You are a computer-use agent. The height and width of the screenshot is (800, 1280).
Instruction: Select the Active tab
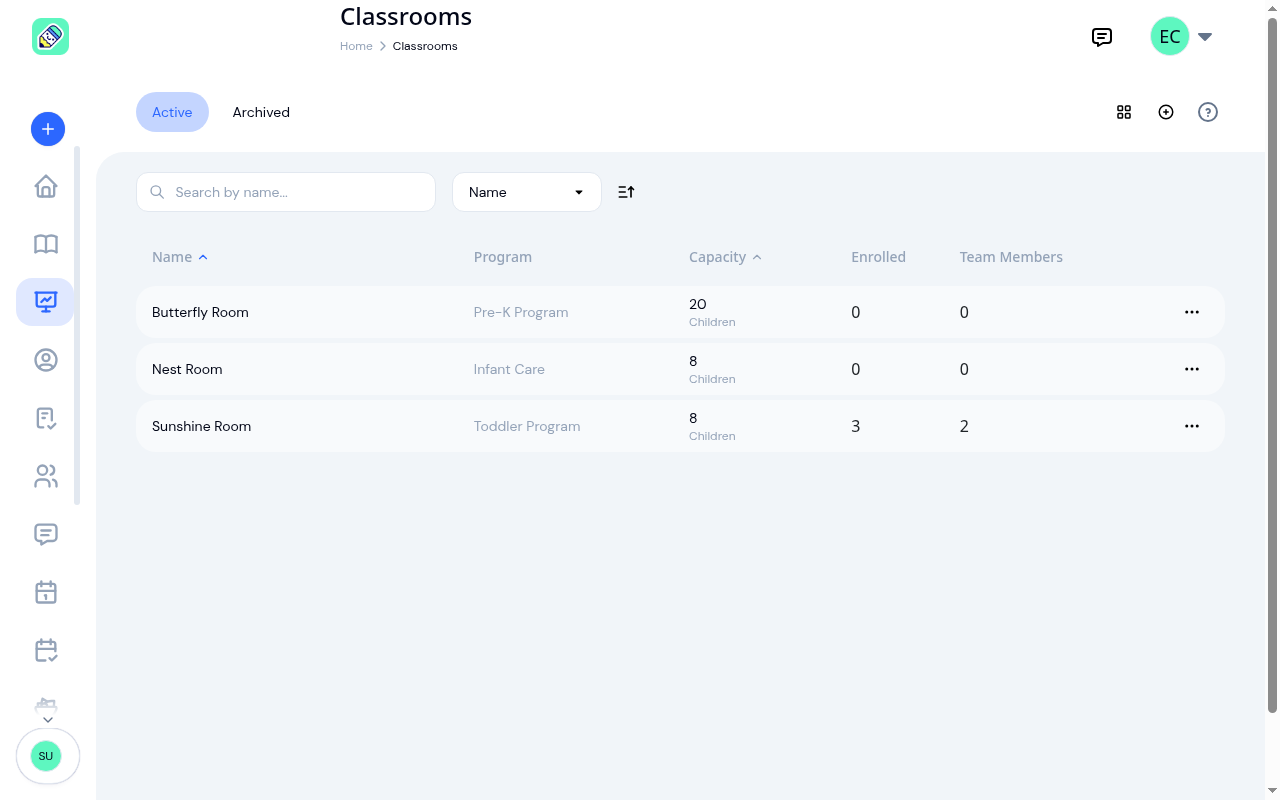point(172,112)
